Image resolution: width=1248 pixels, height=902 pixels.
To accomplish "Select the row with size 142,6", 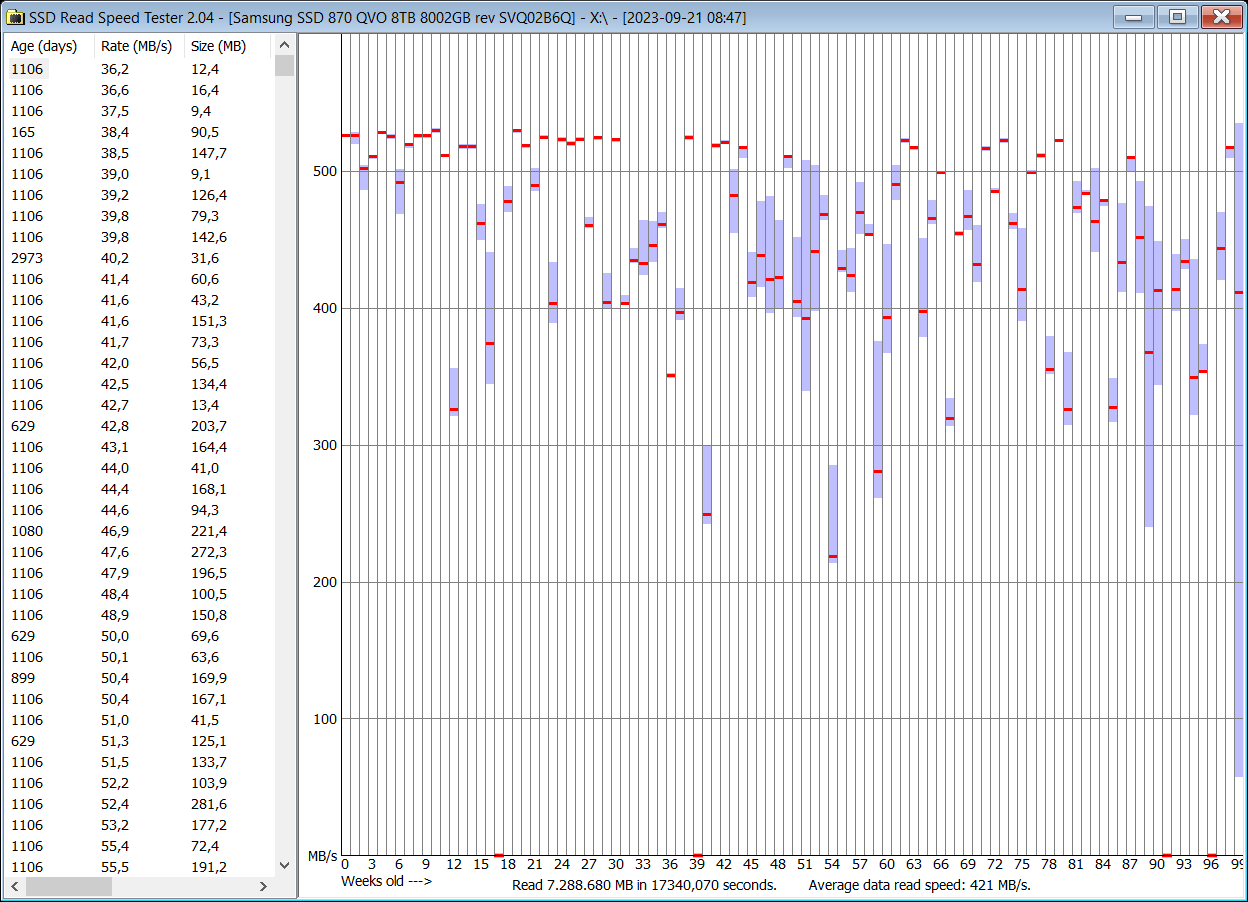I will [x=140, y=237].
